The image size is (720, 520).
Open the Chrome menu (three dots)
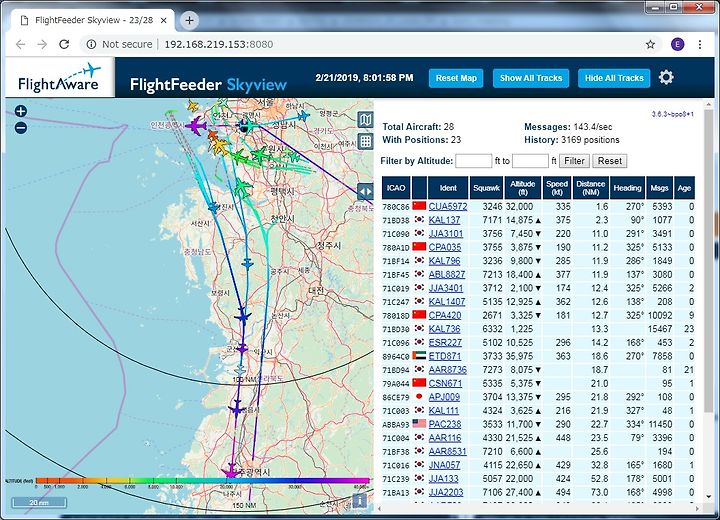pos(700,44)
